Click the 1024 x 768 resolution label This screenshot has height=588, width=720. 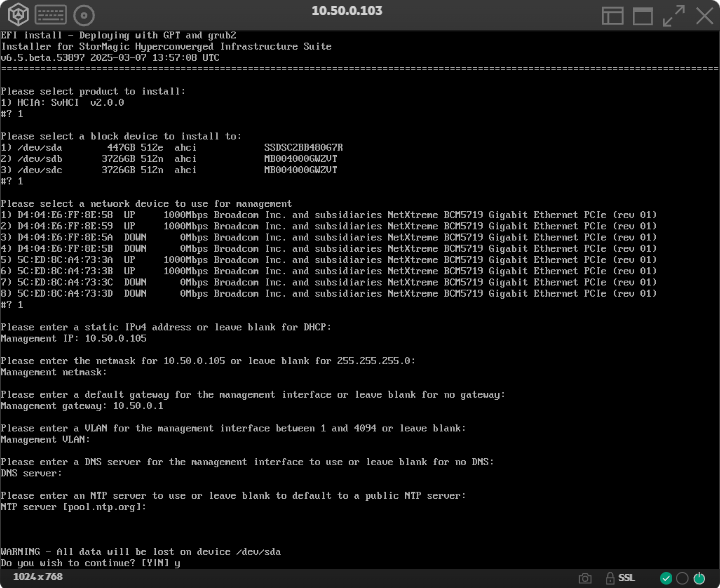(38, 577)
